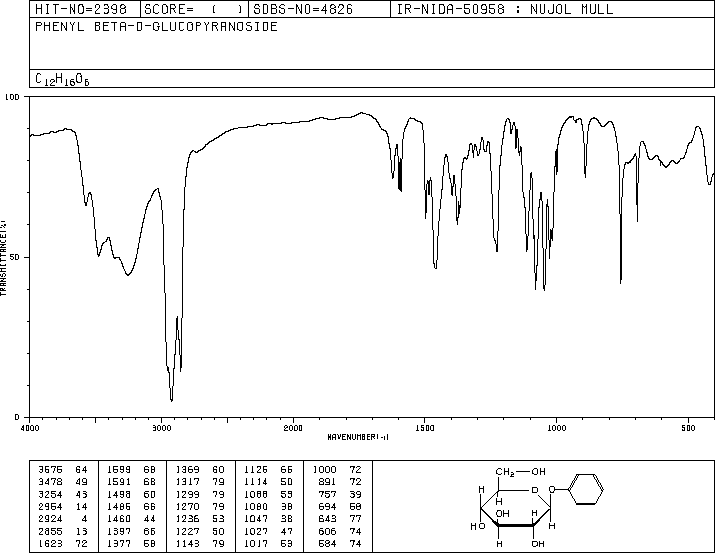
Task: Select peak value 1270 in the table
Action: tap(187, 506)
